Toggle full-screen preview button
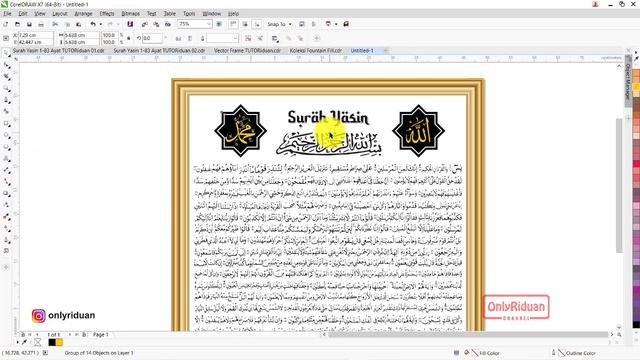This screenshot has width=640, height=360. pos(219,24)
